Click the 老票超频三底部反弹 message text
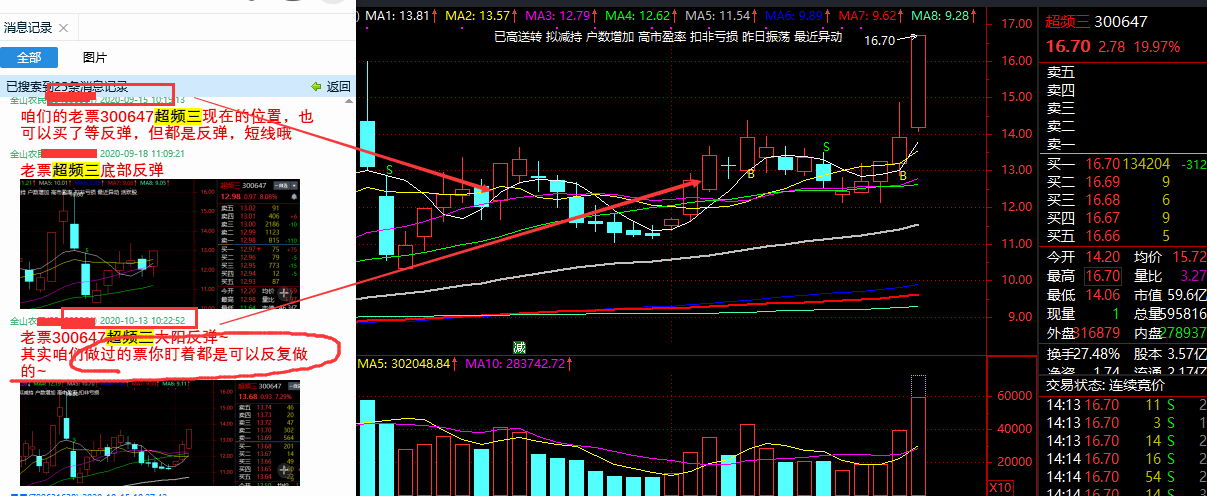Viewport: 1207px width, 496px height. tap(91, 169)
